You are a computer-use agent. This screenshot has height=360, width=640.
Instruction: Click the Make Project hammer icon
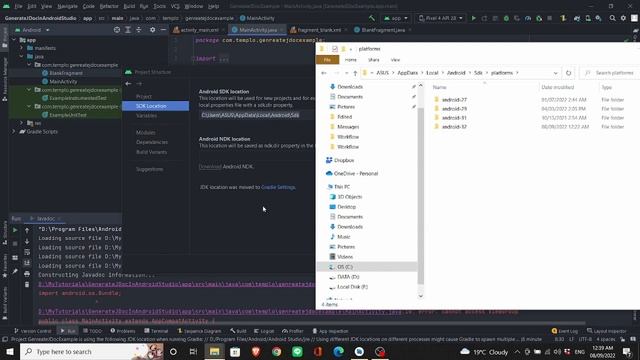pyautogui.click(x=371, y=18)
